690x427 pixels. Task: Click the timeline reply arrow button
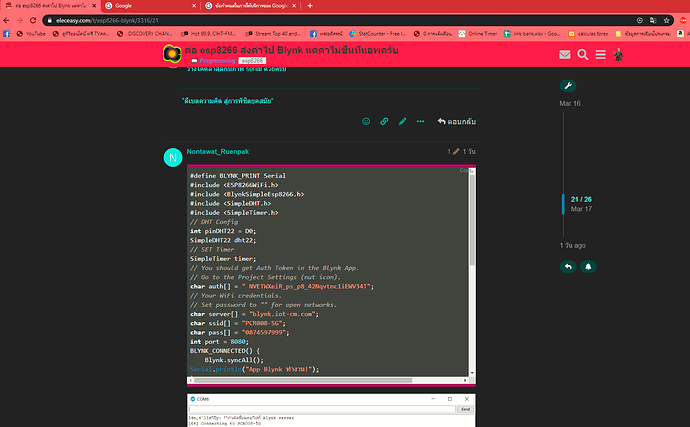coord(568,267)
